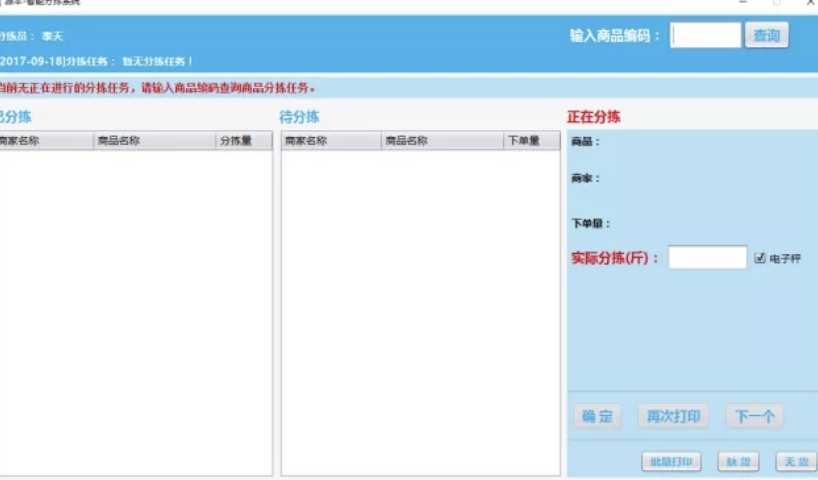Click the app icon in the title bar
The width and height of the screenshot is (818, 480).
point(3,4)
